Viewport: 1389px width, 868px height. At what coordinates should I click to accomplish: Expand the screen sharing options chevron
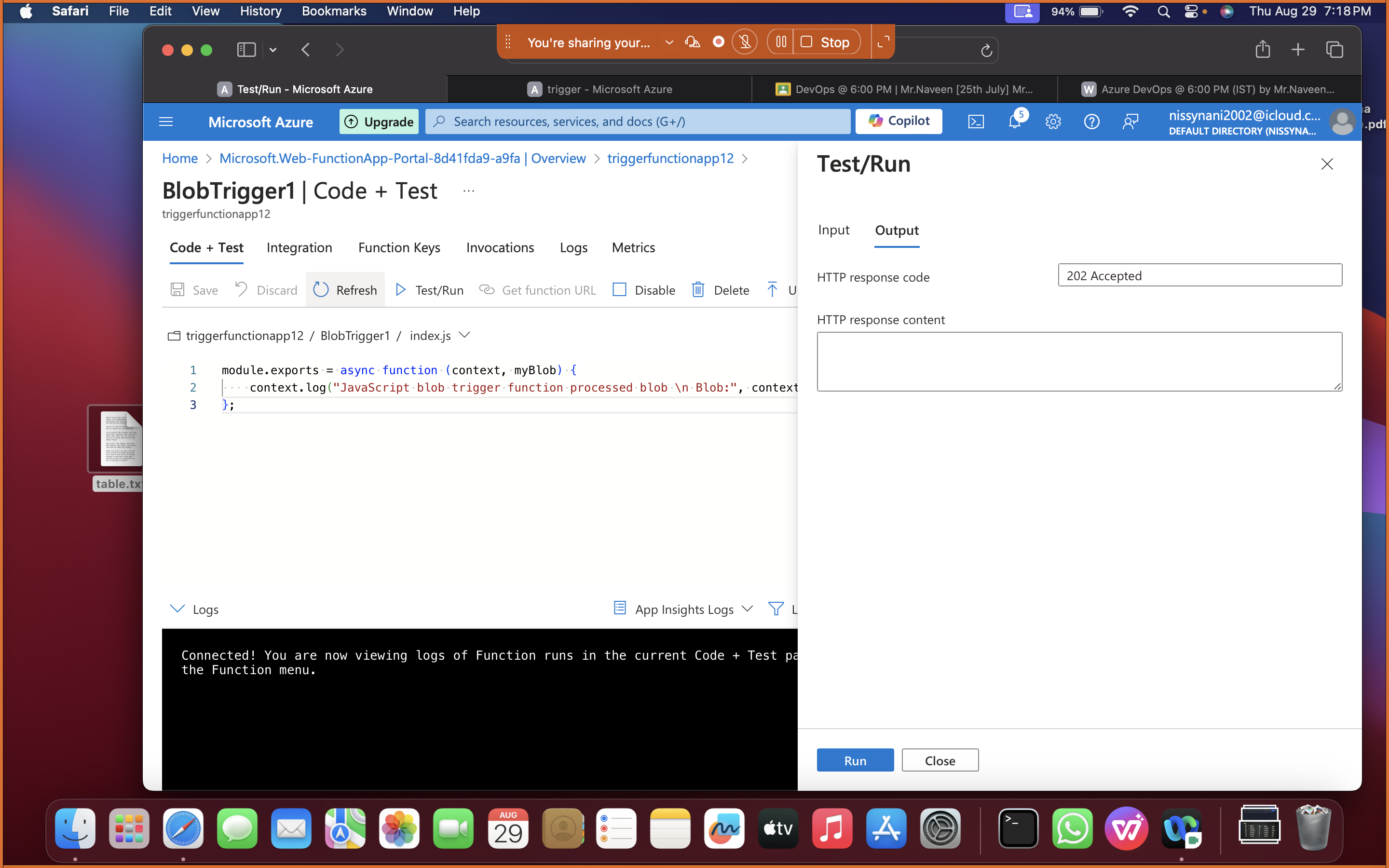668,42
